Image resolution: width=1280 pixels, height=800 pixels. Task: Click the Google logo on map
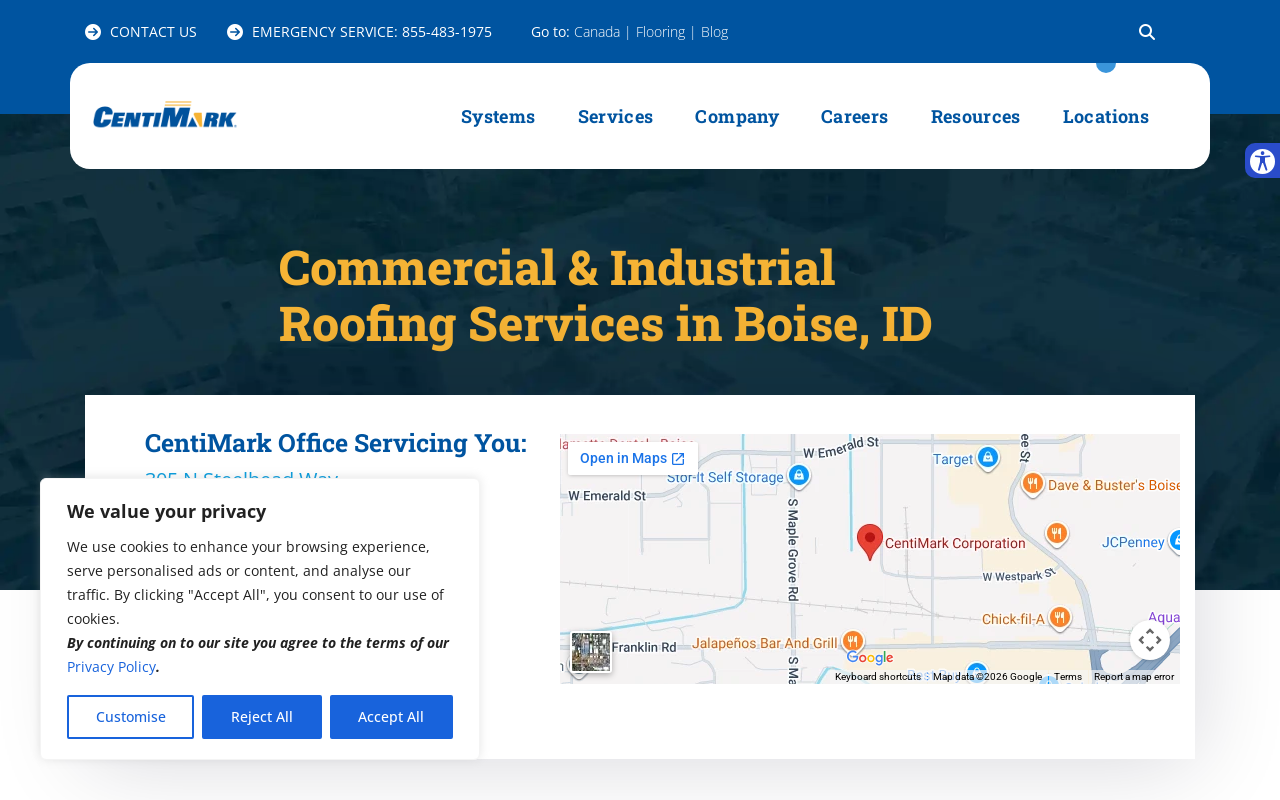coord(870,657)
